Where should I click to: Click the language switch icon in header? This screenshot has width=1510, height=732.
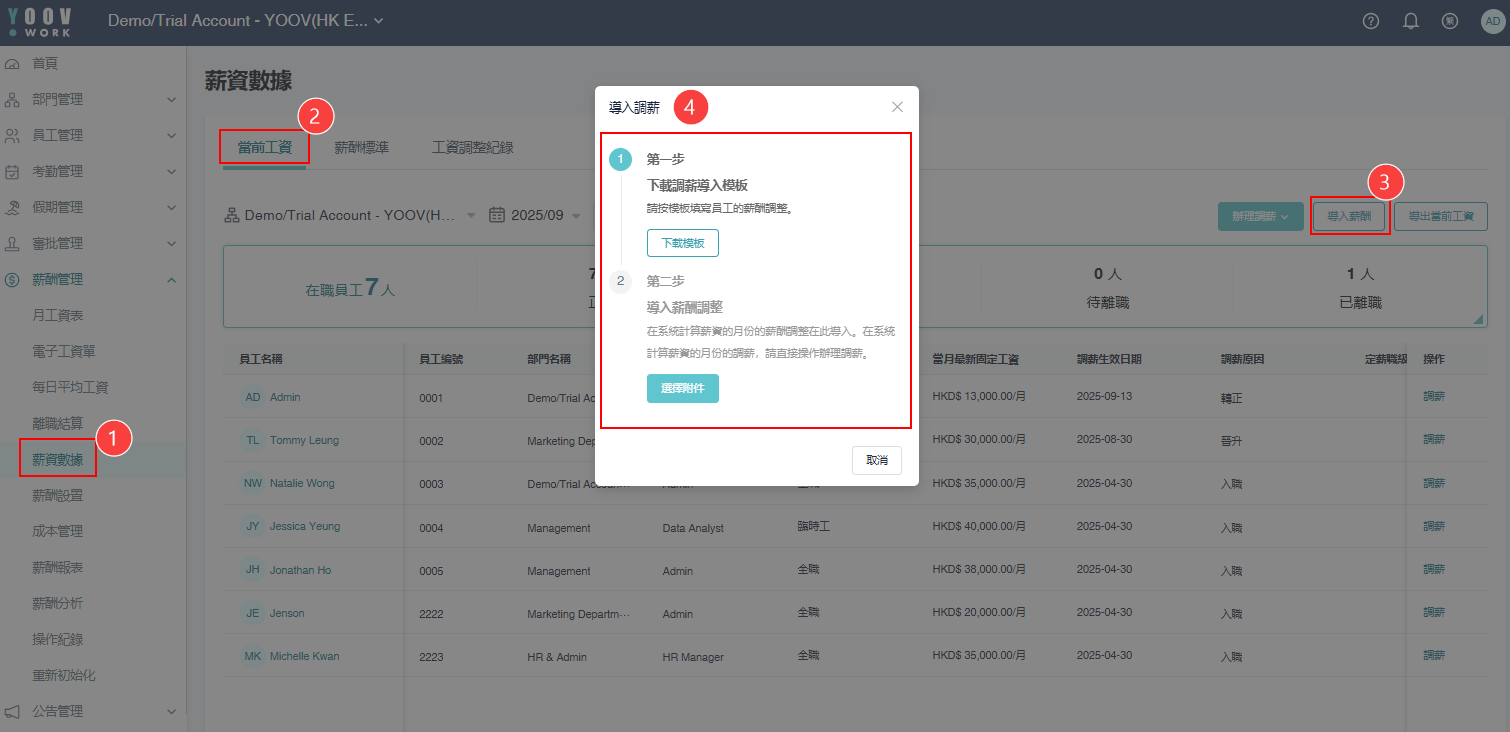click(x=1450, y=21)
